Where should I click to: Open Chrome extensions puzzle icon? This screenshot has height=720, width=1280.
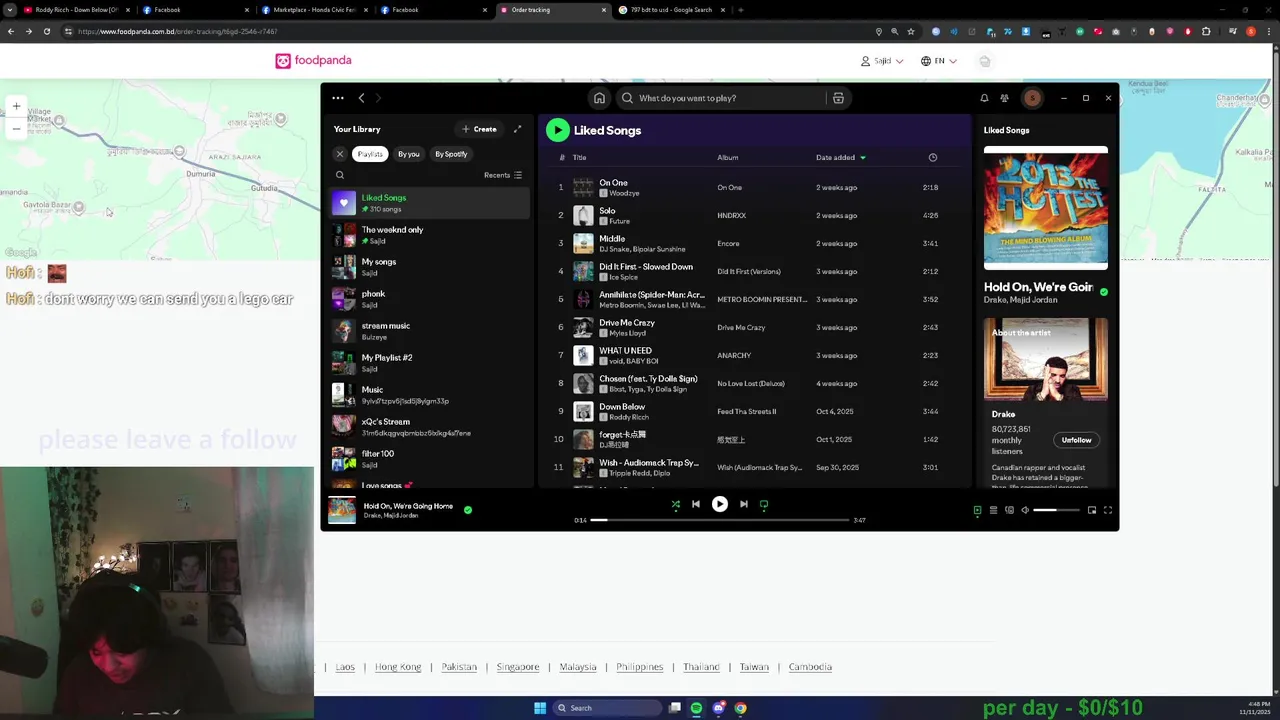(x=1206, y=31)
